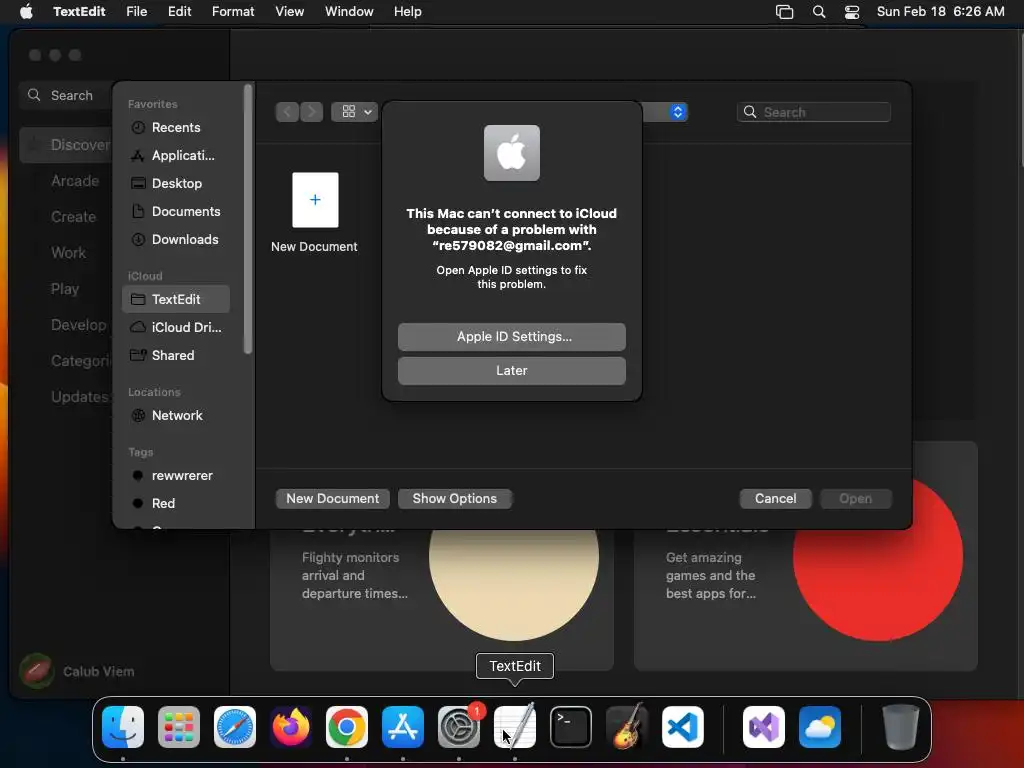Click the New Document button

(332, 499)
